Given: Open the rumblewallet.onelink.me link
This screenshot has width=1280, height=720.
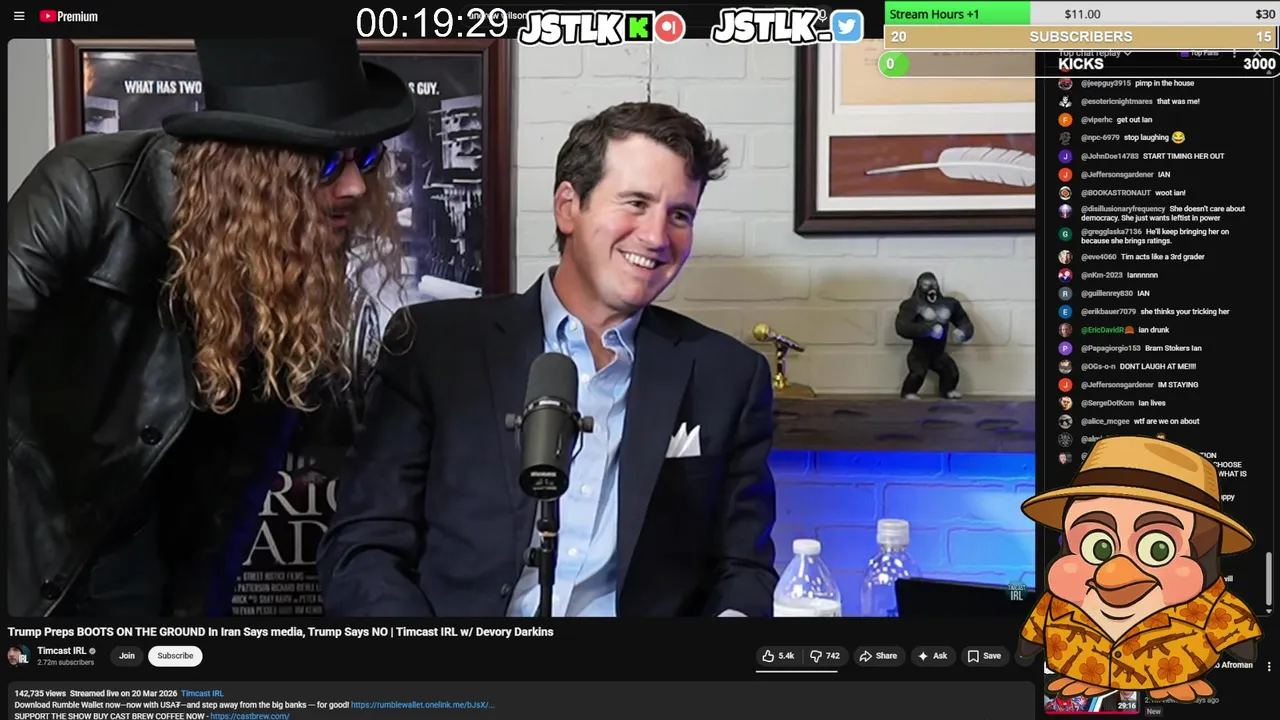Looking at the screenshot, I should pyautogui.click(x=422, y=705).
